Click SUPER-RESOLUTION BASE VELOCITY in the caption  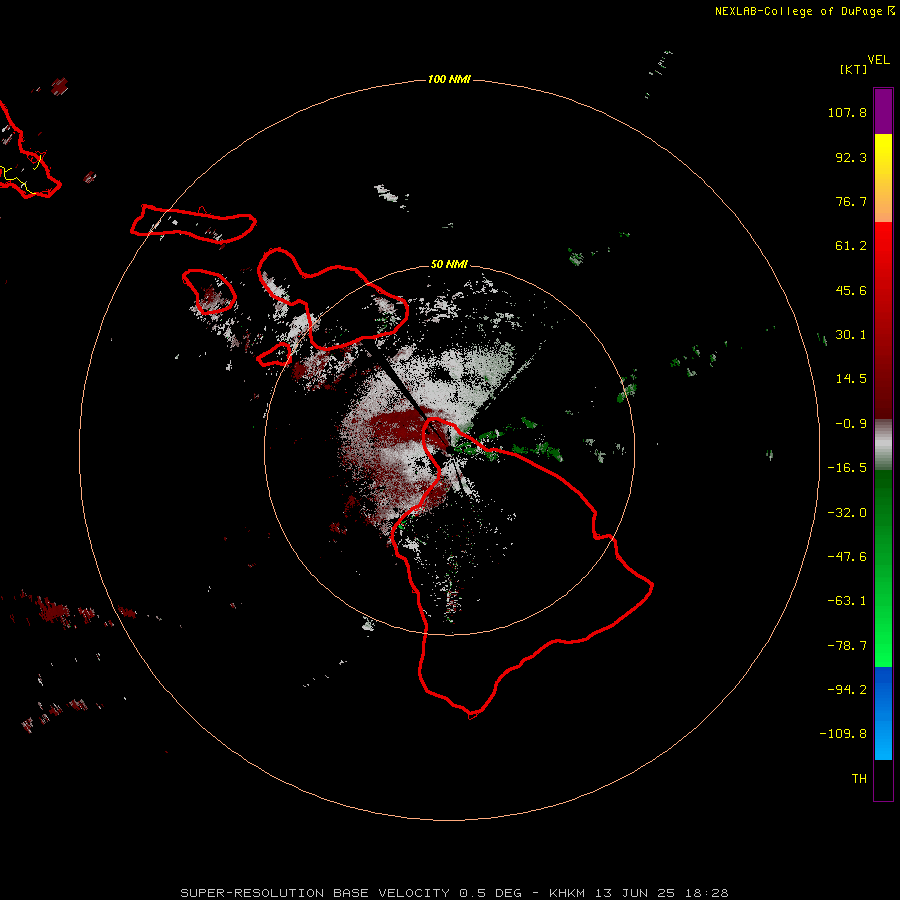pyautogui.click(x=315, y=893)
